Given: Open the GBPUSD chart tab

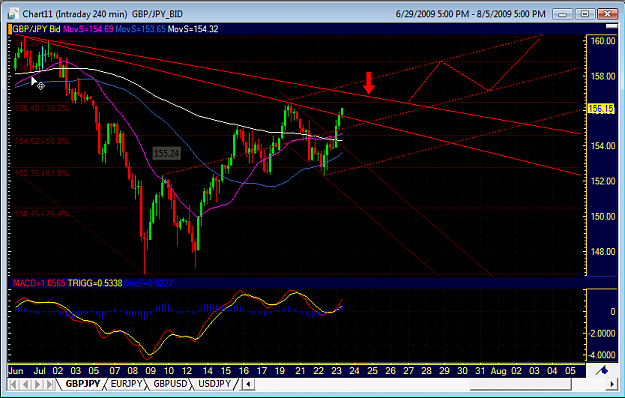Looking at the screenshot, I should point(170,384).
